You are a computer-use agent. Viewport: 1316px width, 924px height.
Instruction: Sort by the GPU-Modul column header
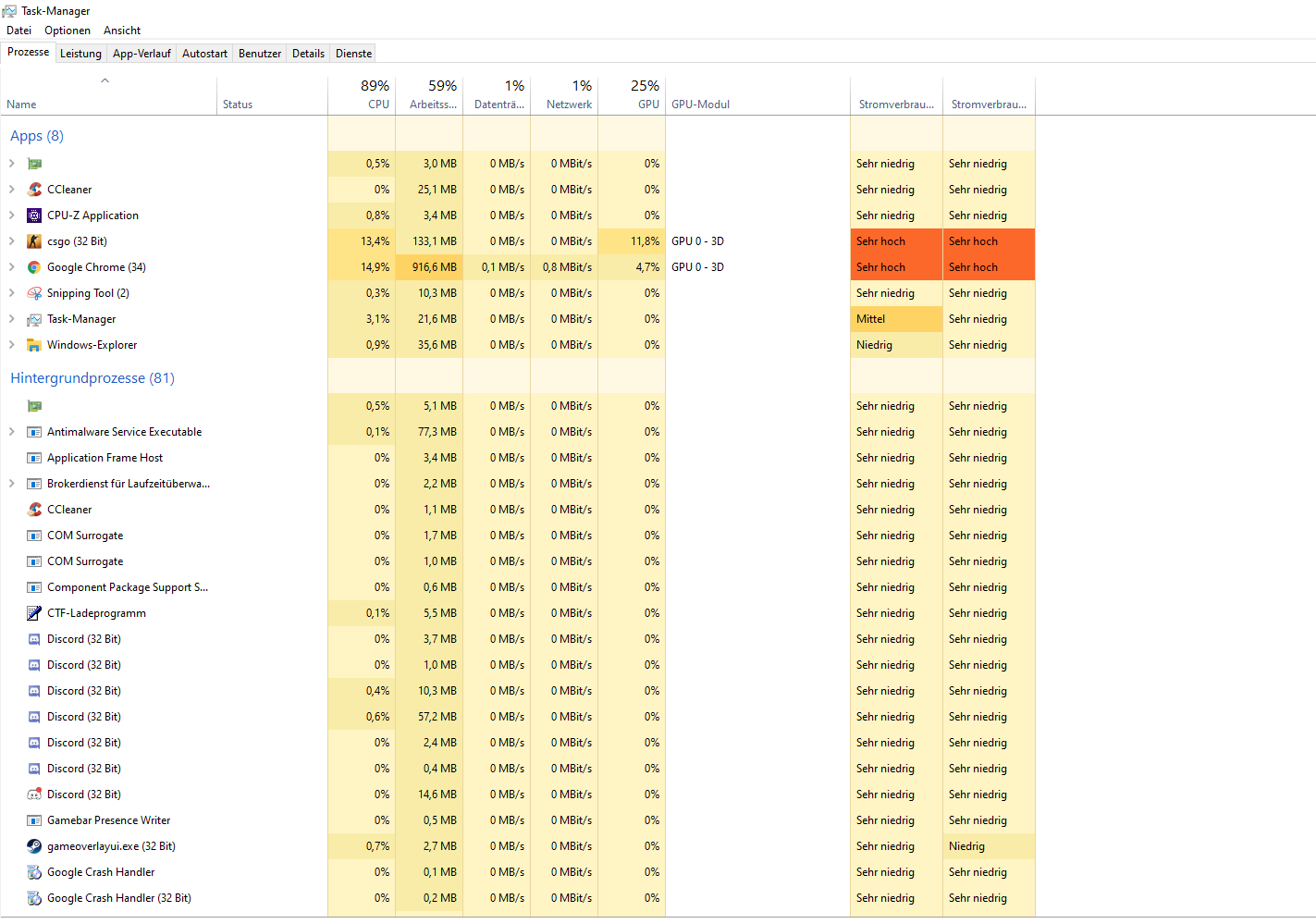click(757, 96)
